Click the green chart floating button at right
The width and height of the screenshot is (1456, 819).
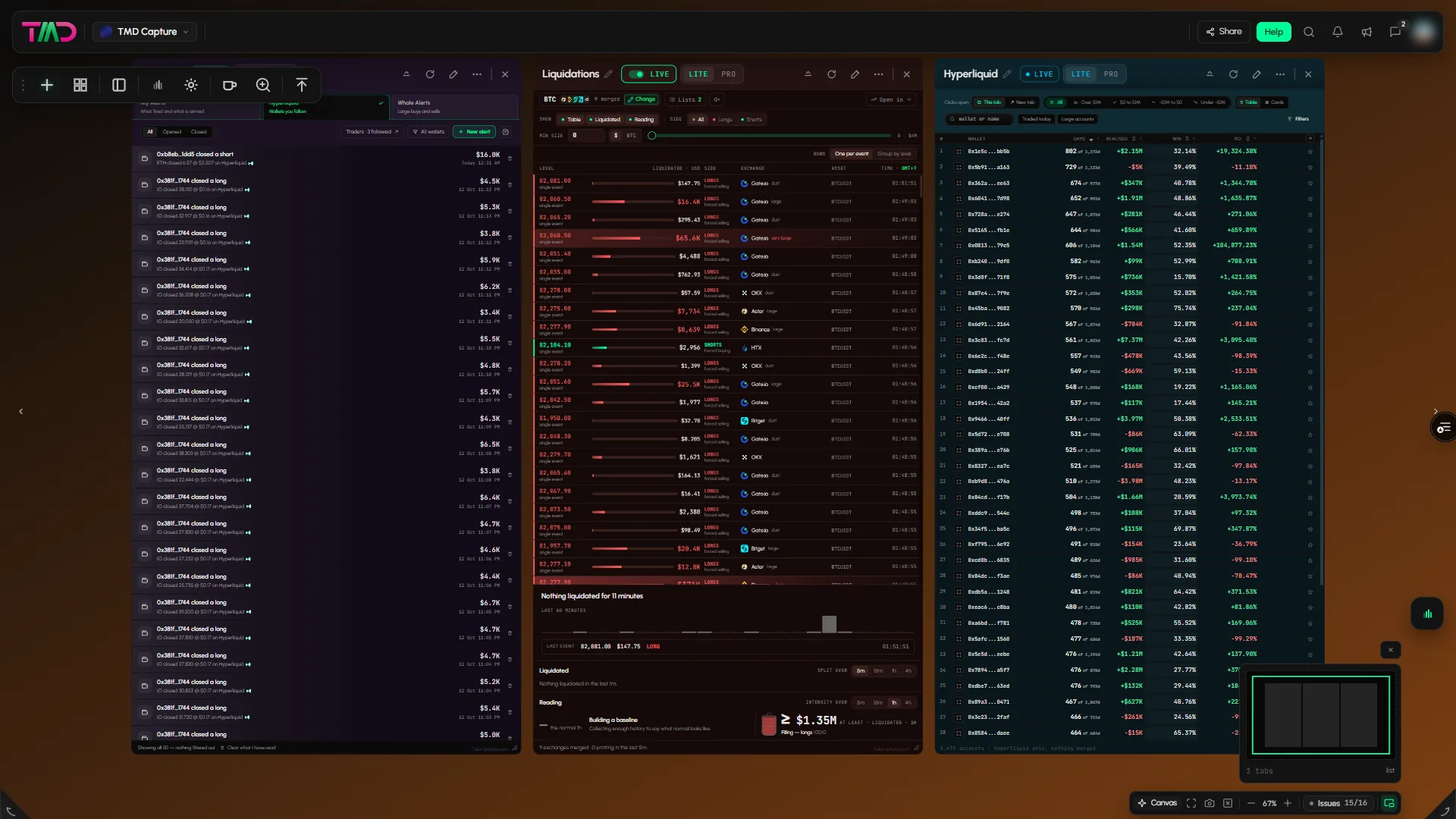(1428, 614)
